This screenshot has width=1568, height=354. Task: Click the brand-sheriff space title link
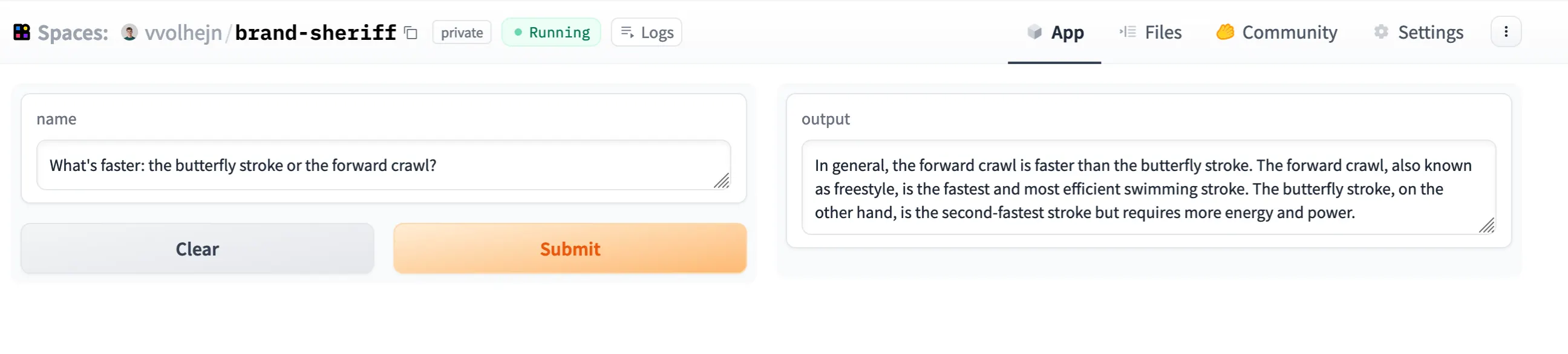tap(315, 33)
